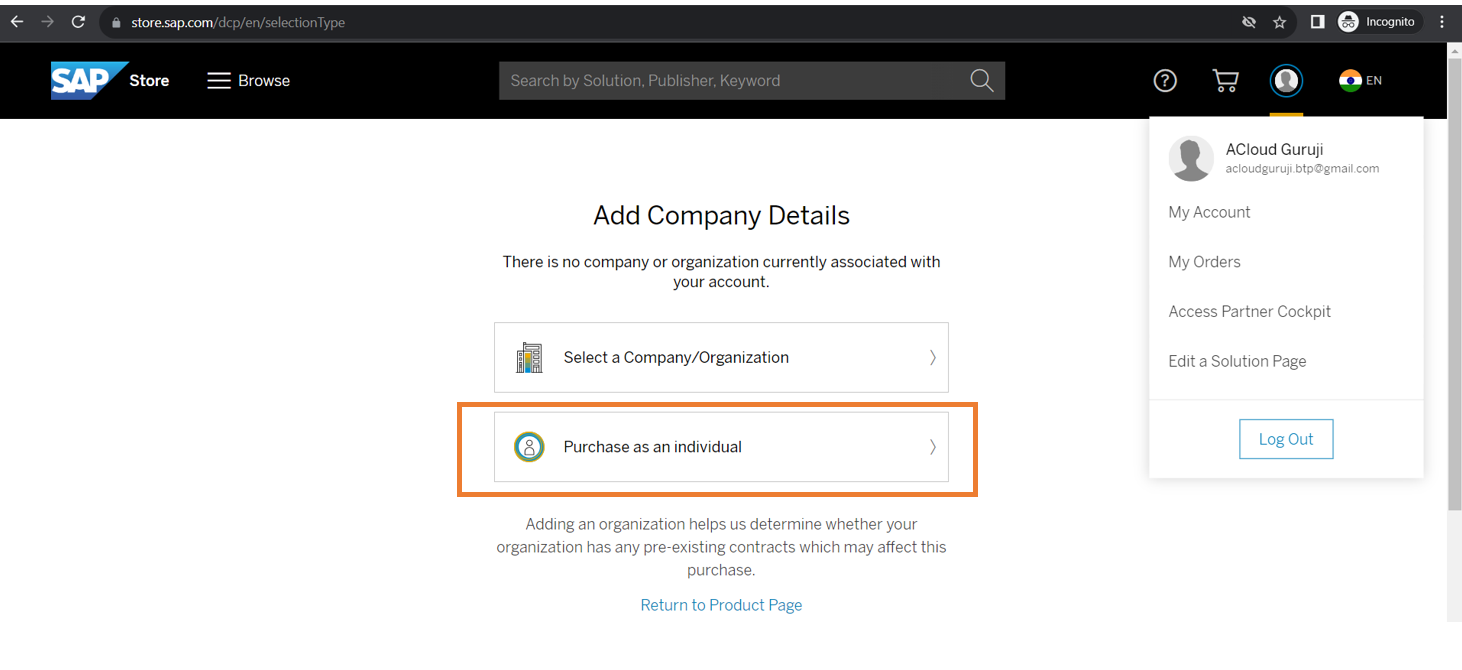Open My Orders menu entry
The image size is (1462, 670).
[1204, 262]
